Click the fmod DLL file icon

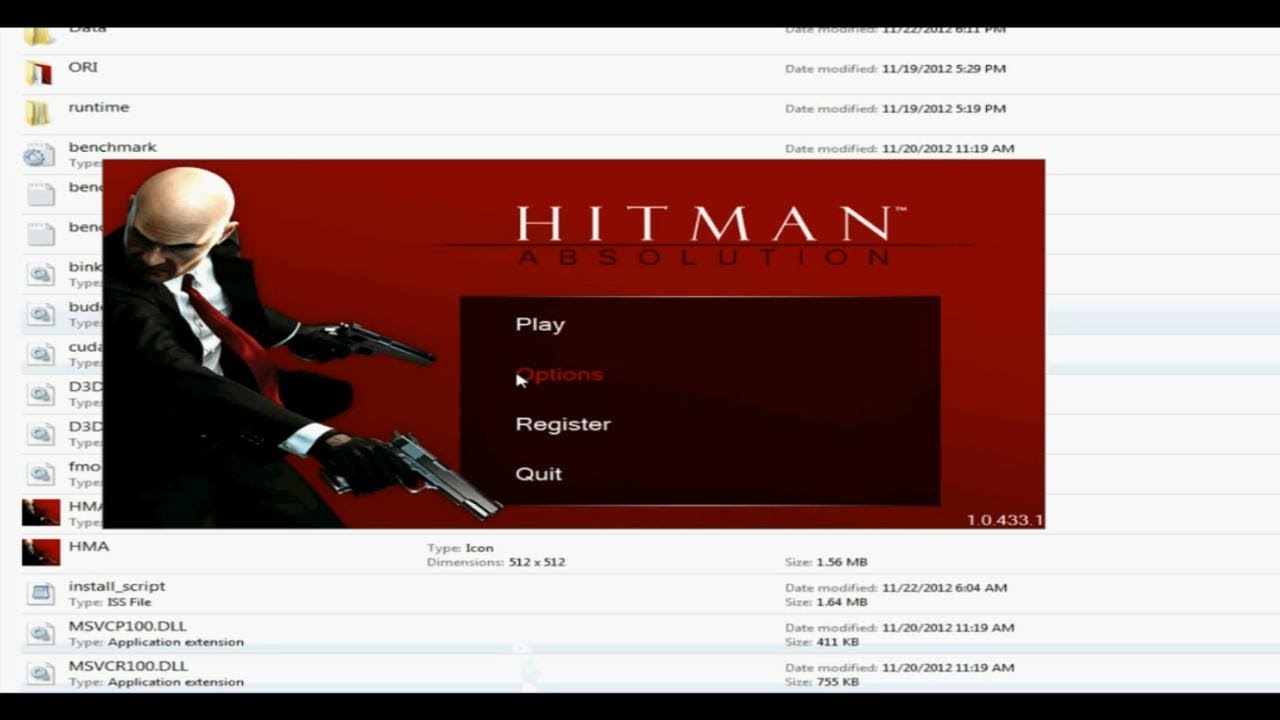click(x=40, y=474)
